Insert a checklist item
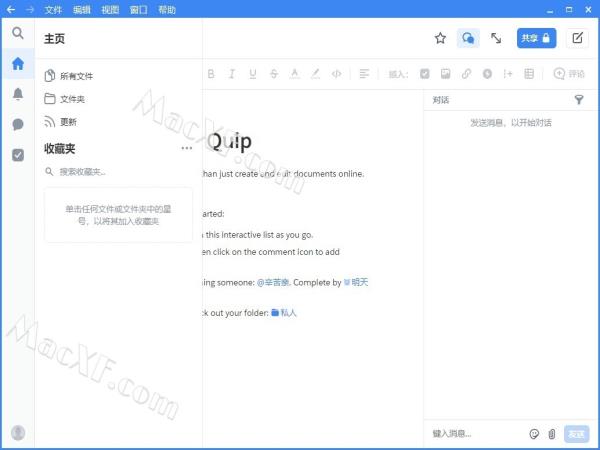 425,74
